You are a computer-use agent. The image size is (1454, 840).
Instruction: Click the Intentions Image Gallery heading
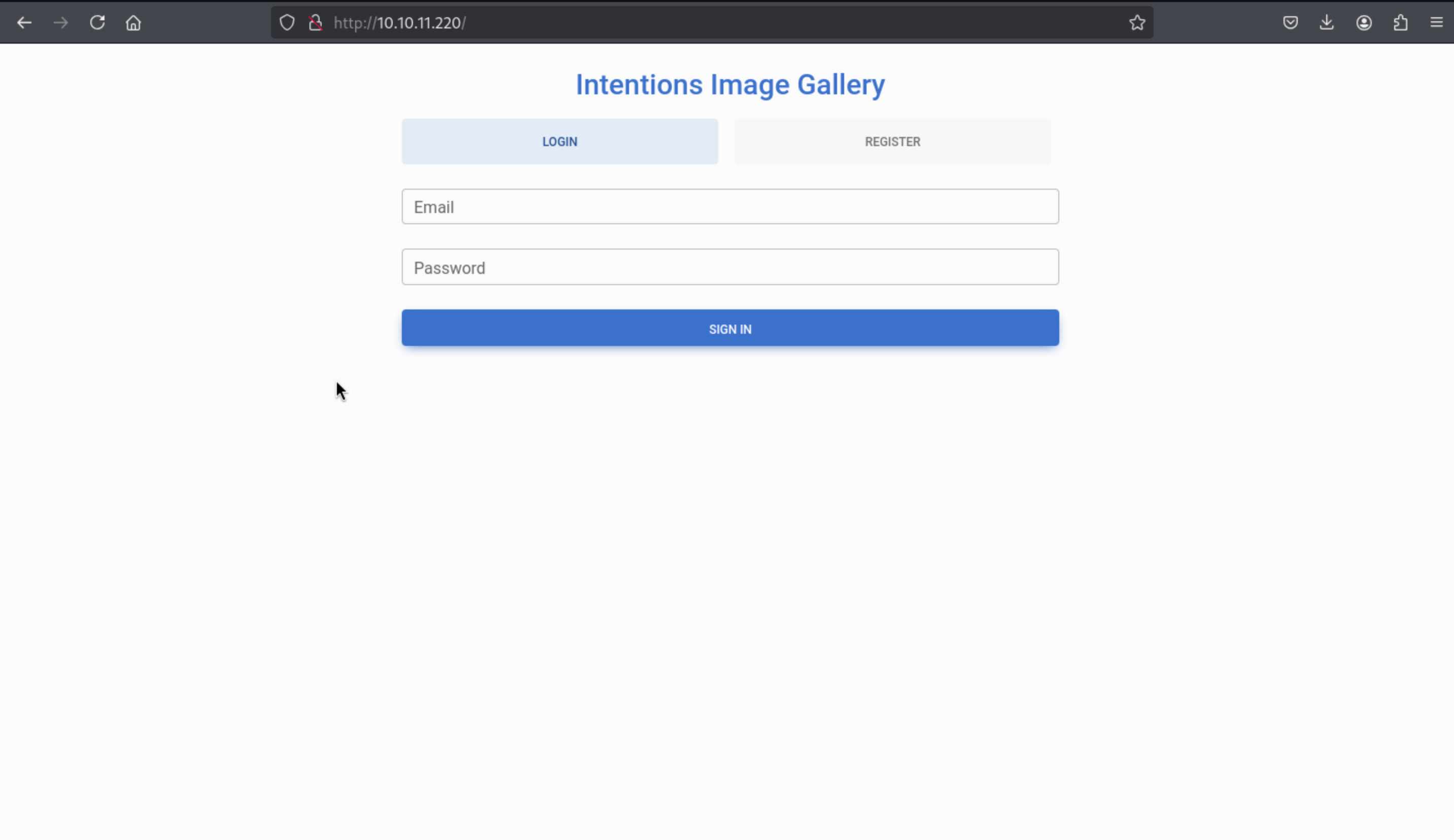pos(730,85)
